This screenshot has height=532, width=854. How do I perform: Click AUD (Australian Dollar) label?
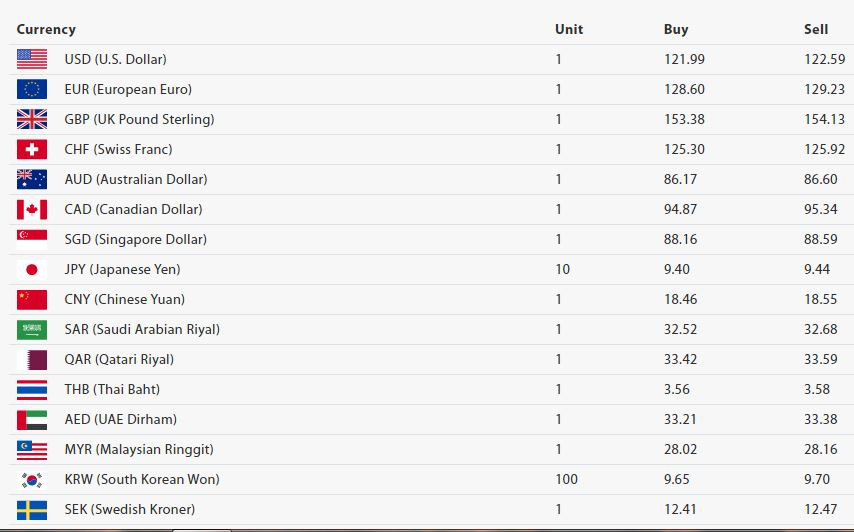(x=136, y=179)
